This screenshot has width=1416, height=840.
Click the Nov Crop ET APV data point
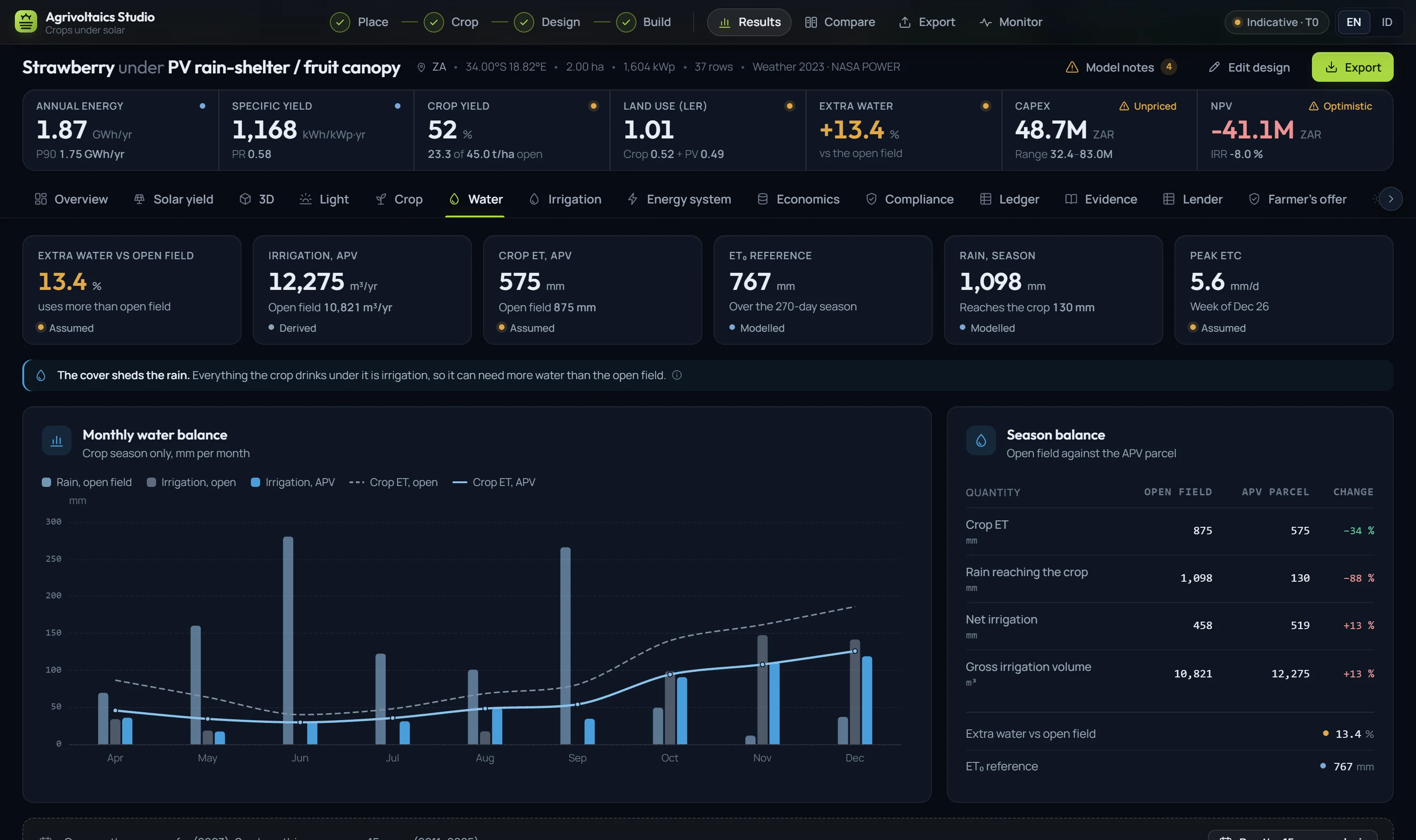tap(762, 664)
